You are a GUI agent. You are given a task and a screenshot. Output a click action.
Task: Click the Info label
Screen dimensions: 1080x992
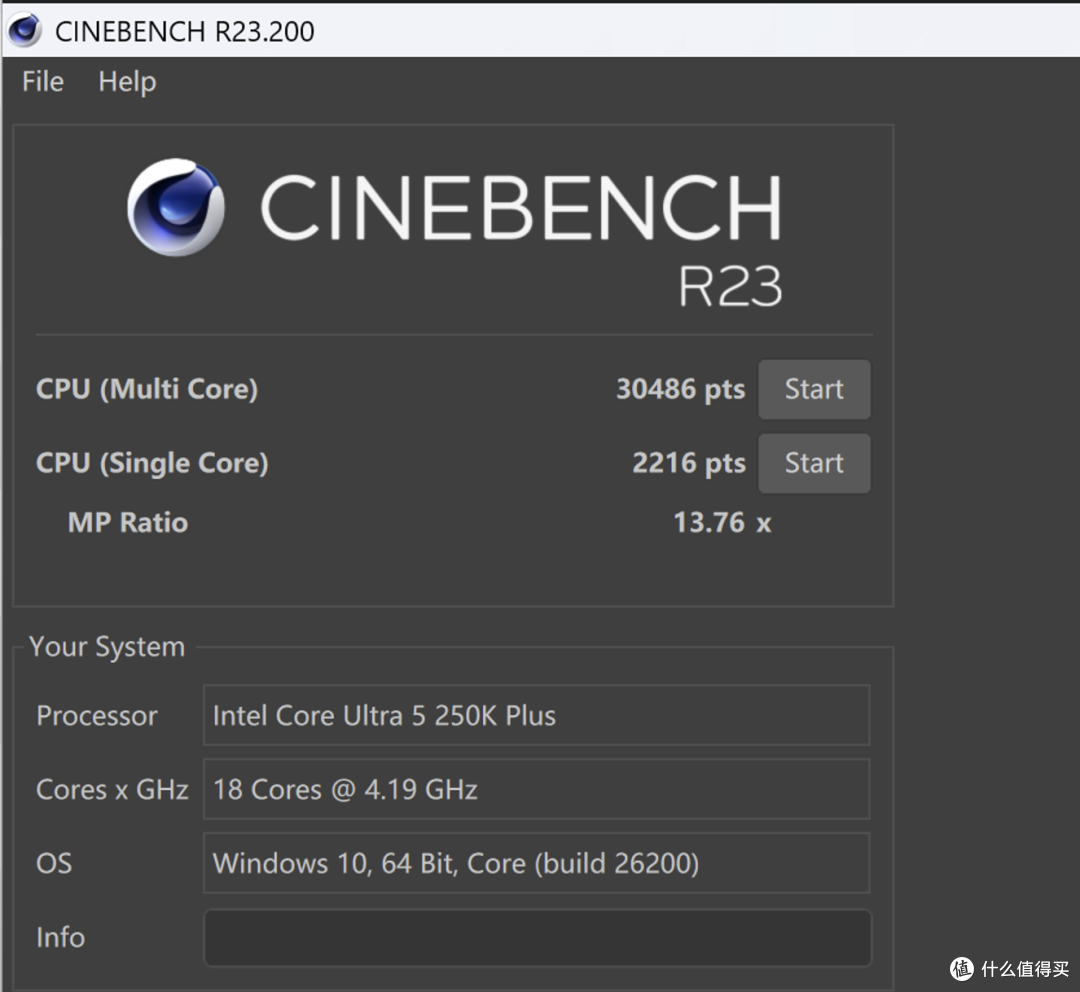tap(61, 938)
